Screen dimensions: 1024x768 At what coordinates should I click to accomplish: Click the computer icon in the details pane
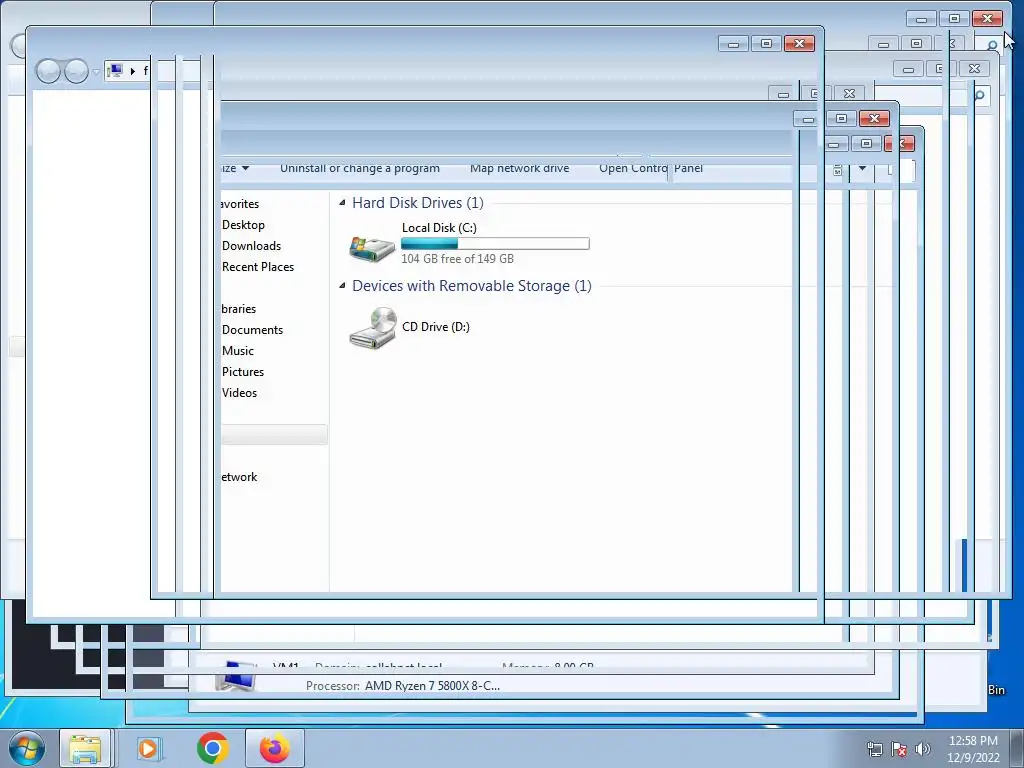click(x=236, y=675)
